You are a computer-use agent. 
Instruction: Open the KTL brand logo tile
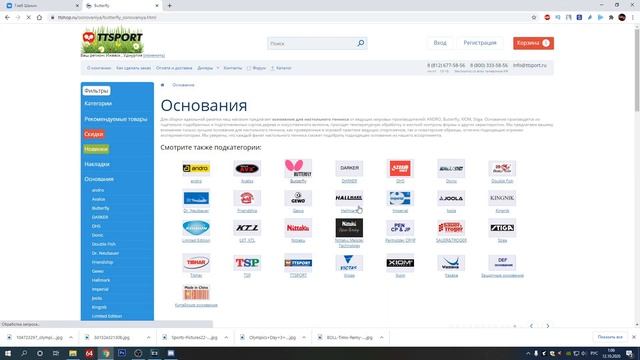tap(247, 228)
